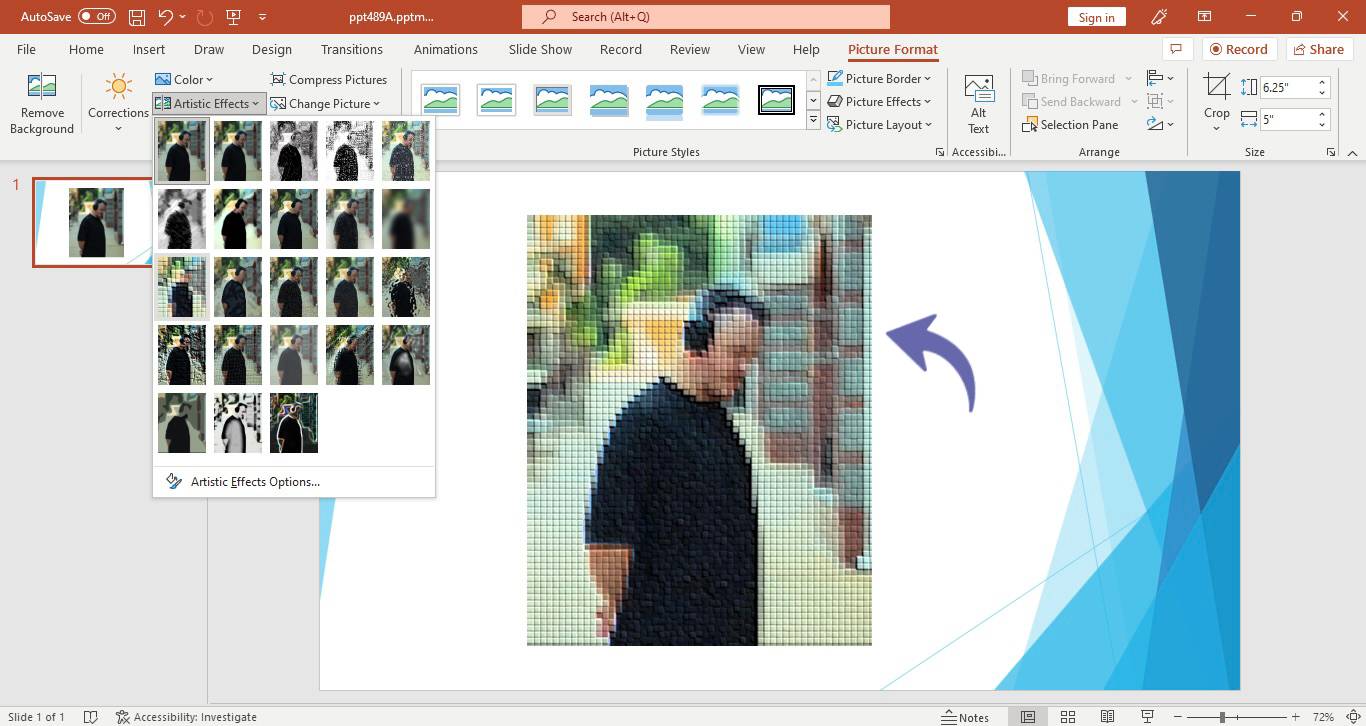Switch to the Transitions tab
Viewport: 1366px width, 726px height.
pos(351,49)
